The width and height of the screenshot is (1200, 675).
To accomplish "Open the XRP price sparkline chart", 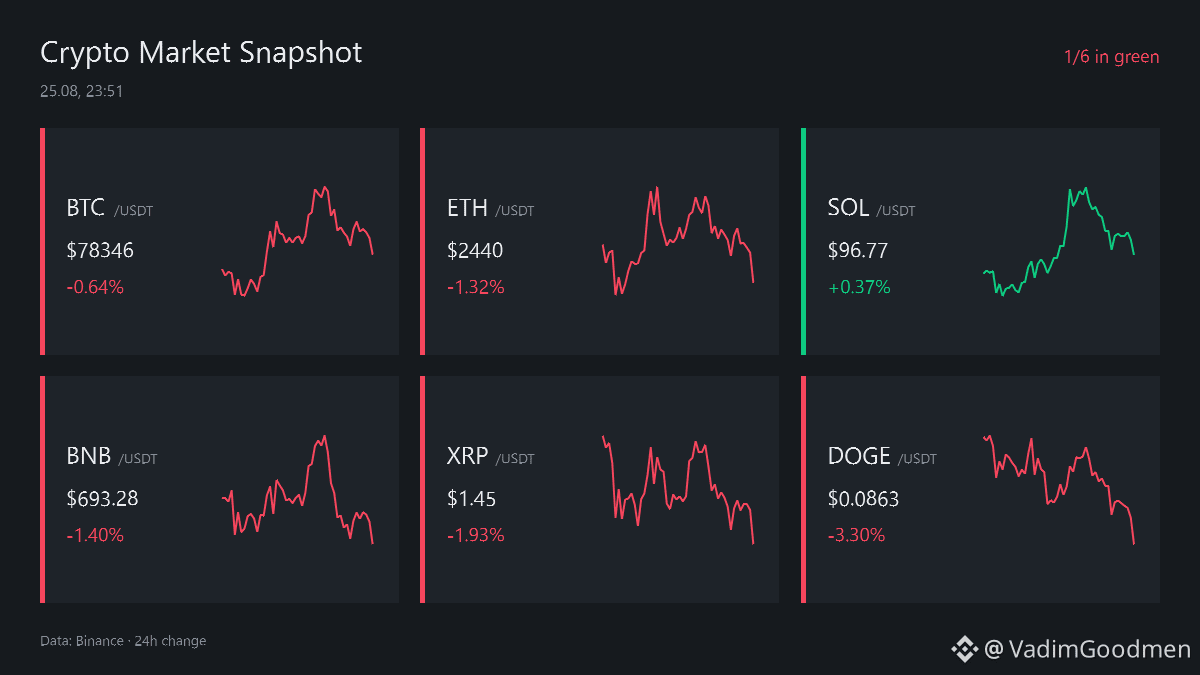I will [x=678, y=490].
